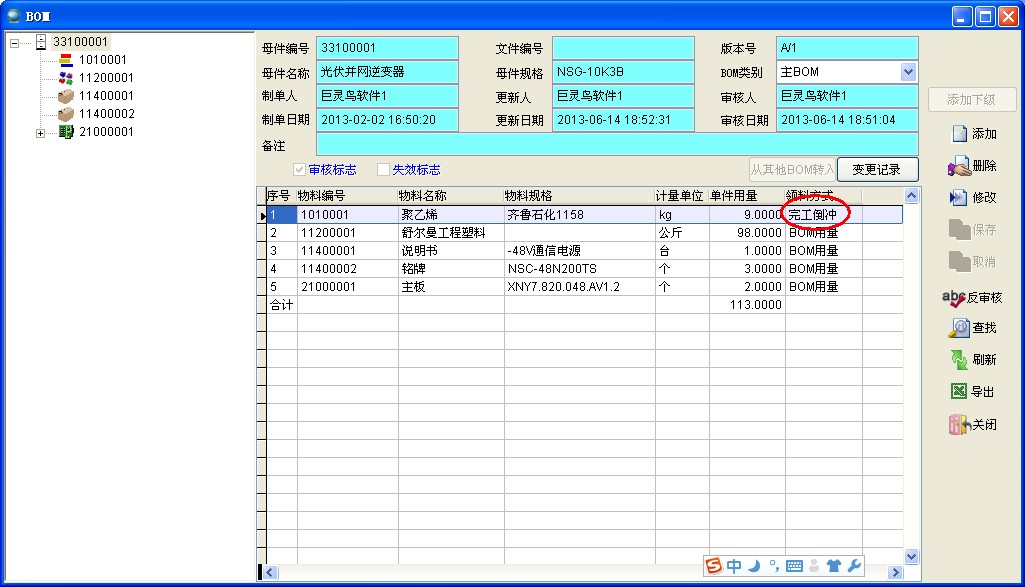Click the grid horizontal scroll left arrow
Image resolution: width=1025 pixels, height=587 pixels.
pyautogui.click(x=270, y=573)
